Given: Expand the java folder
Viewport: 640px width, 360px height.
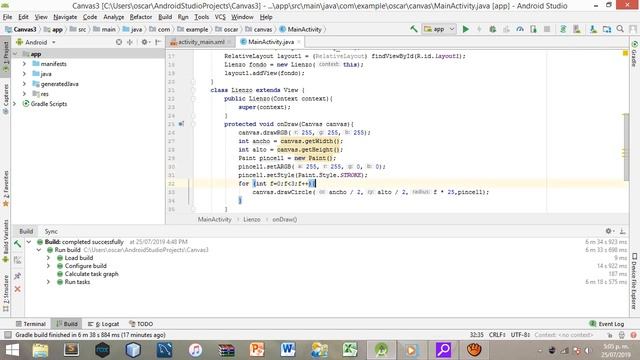Looking at the screenshot, I should [24, 74].
